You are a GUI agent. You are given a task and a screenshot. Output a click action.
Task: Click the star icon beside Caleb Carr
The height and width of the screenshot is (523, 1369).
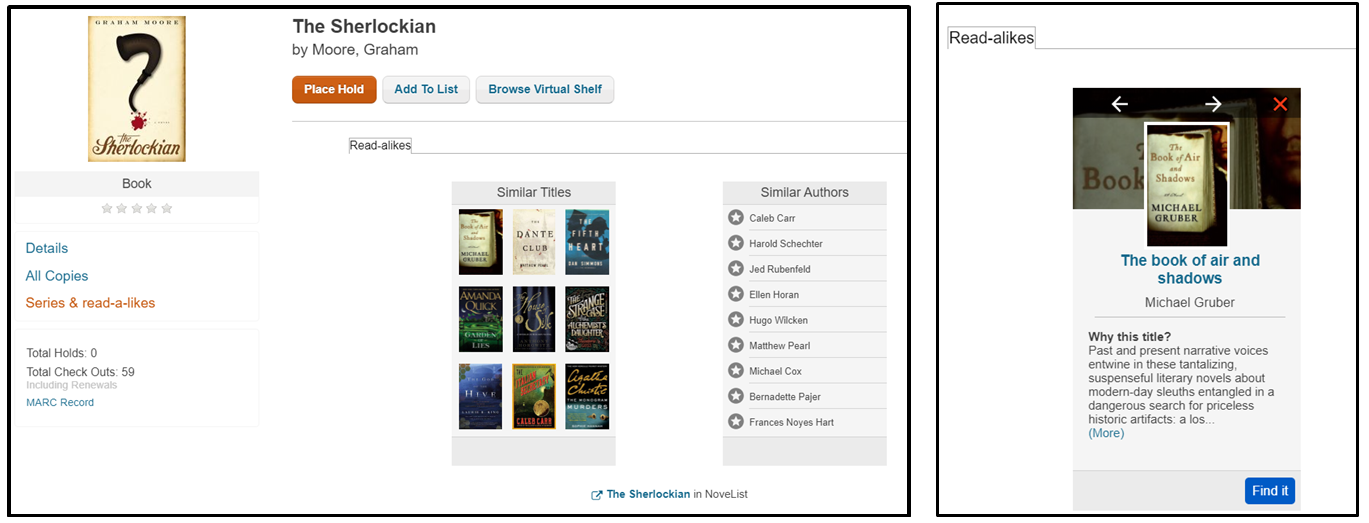pyautogui.click(x=736, y=218)
